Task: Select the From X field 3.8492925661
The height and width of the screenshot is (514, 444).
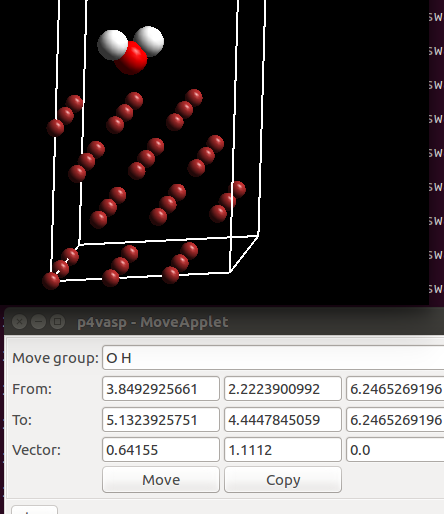Action: [161, 389]
